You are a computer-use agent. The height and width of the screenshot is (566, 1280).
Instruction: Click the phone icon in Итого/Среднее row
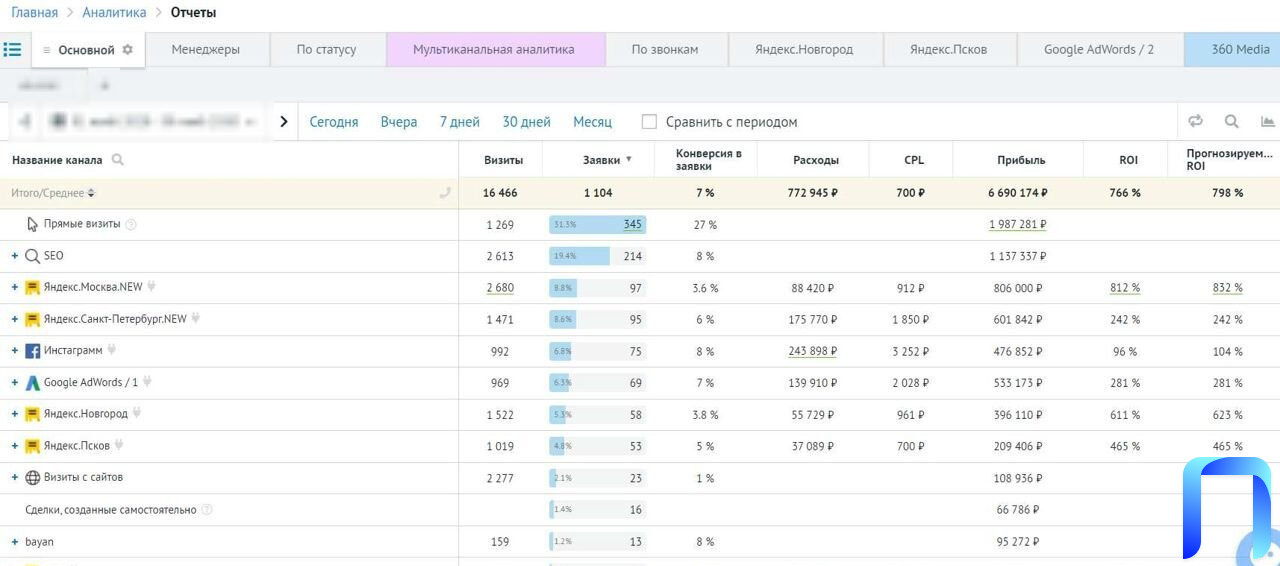click(445, 193)
